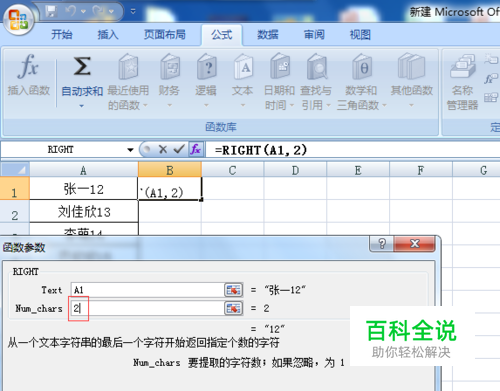Undo the last action
Image resolution: width=500 pixels, height=391 pixels.
(x=71, y=12)
